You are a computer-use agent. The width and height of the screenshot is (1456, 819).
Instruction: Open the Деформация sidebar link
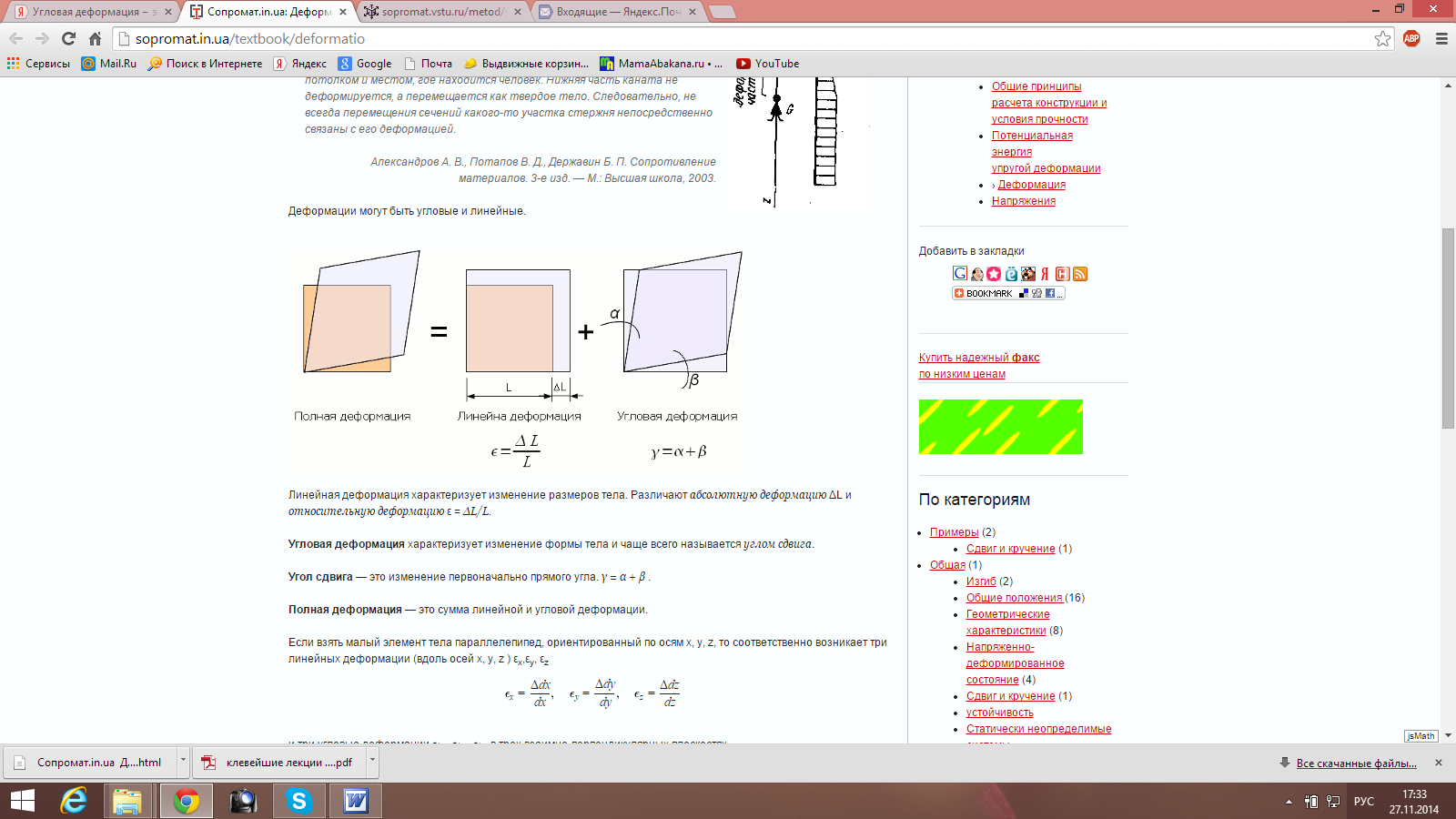(x=1031, y=185)
